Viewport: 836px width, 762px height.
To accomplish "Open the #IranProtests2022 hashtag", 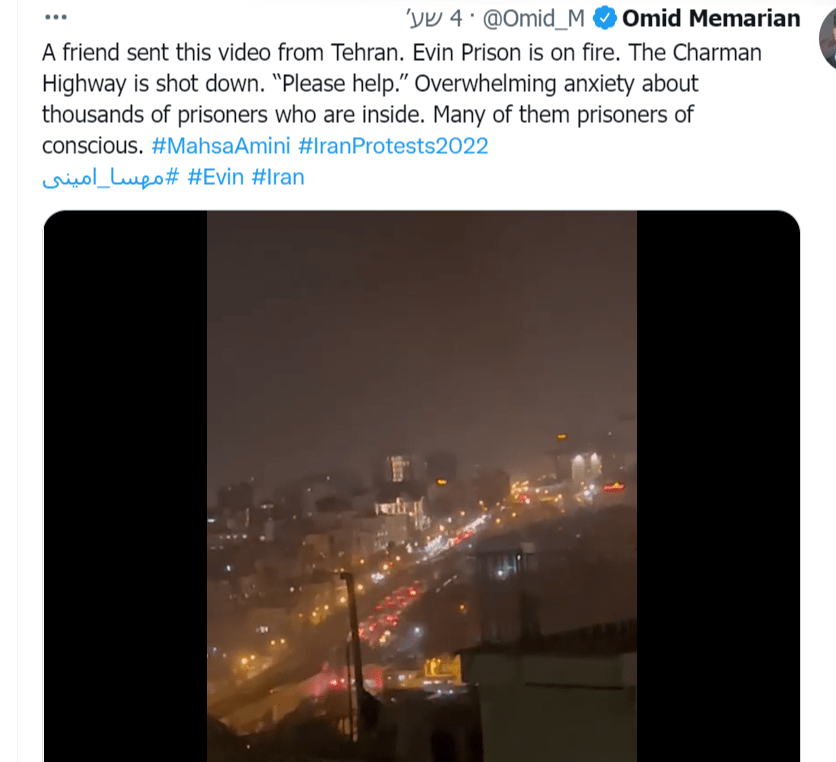I will click(393, 146).
